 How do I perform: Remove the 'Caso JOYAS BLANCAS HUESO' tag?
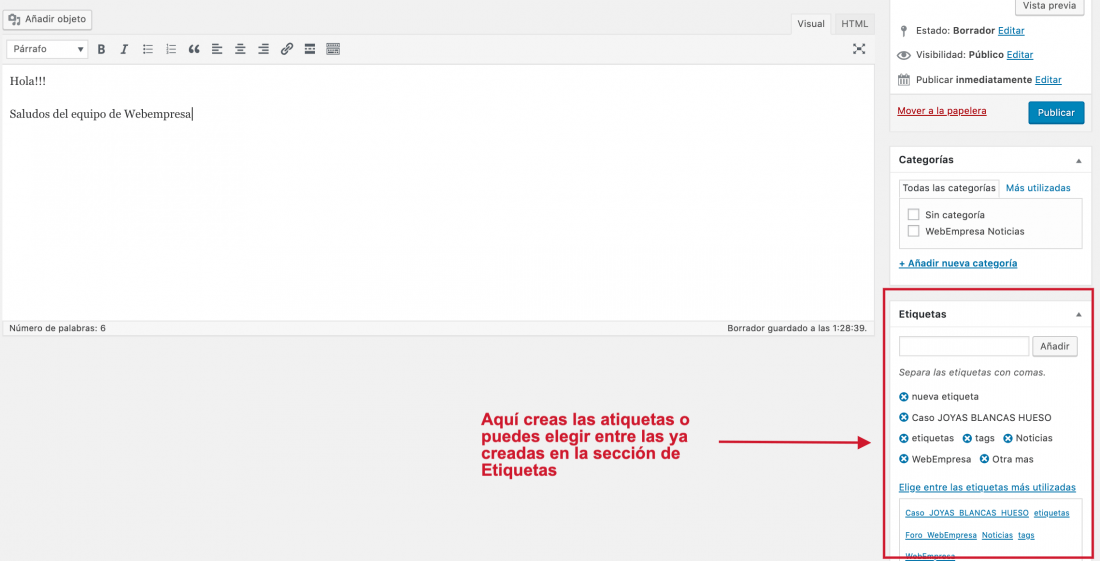[904, 418]
